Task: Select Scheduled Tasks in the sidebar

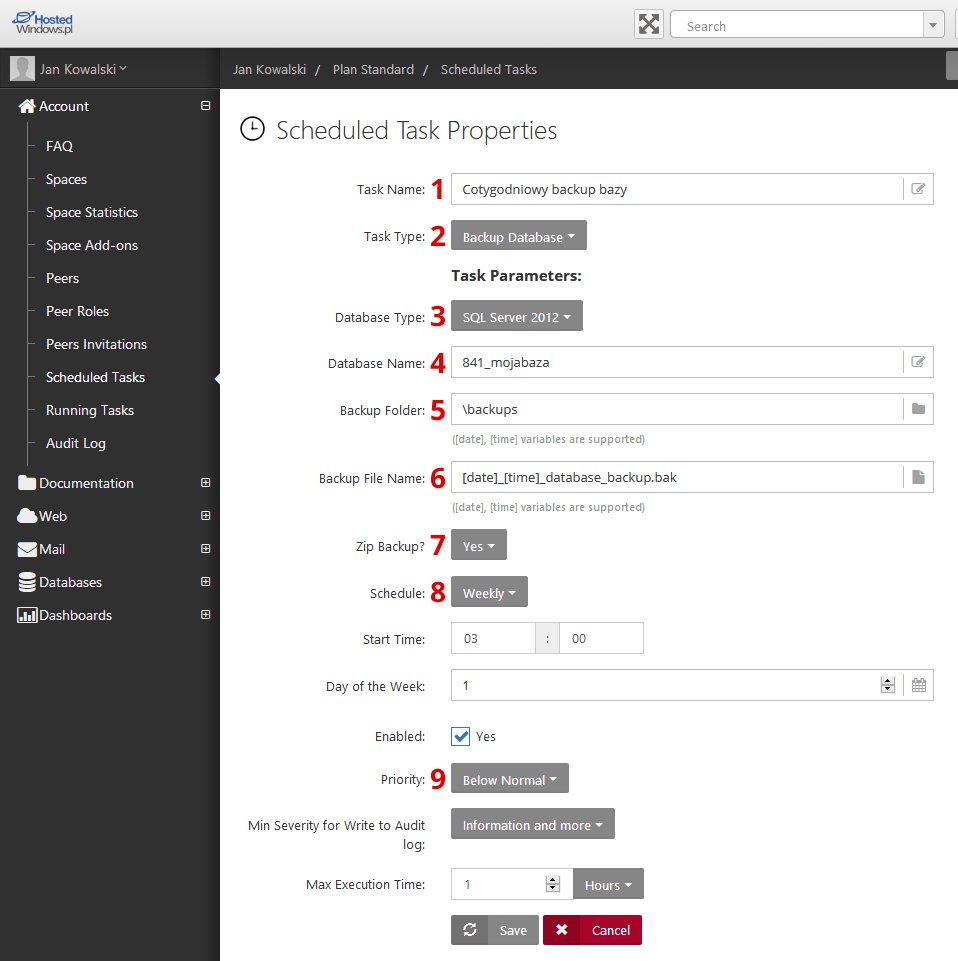Action: 96,378
